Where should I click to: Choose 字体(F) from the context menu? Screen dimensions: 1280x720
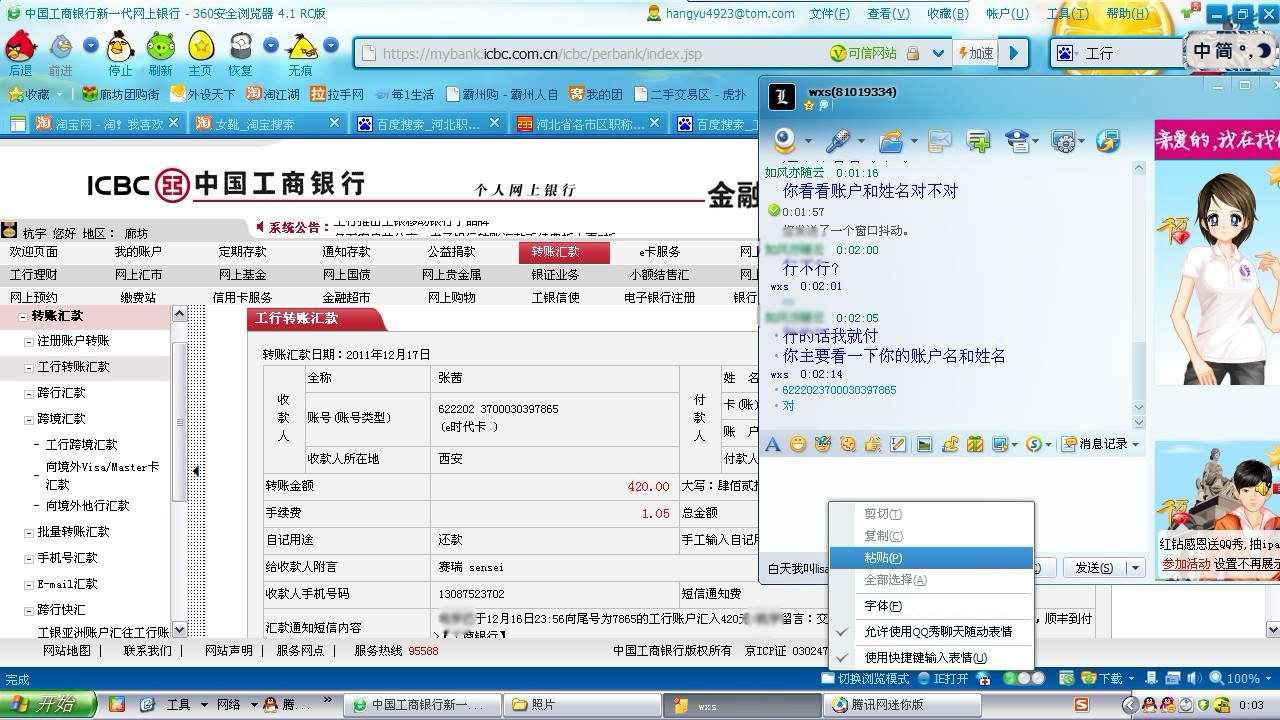[x=931, y=606]
